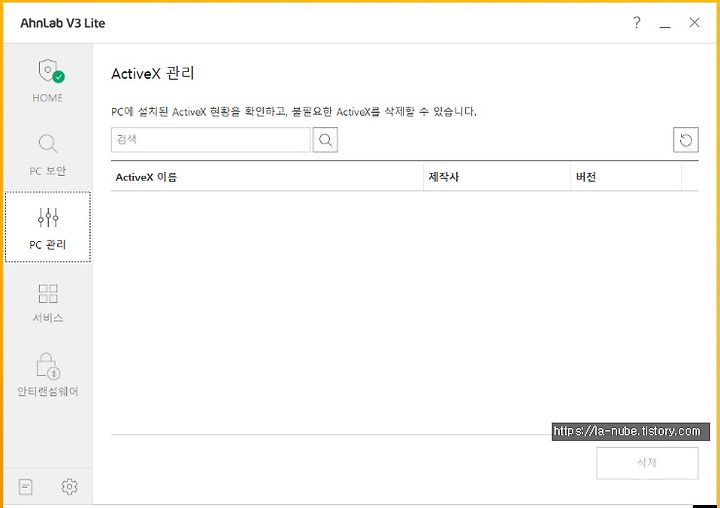720x508 pixels.
Task: Sort by ActiveX 이름 column header
Action: click(267, 177)
